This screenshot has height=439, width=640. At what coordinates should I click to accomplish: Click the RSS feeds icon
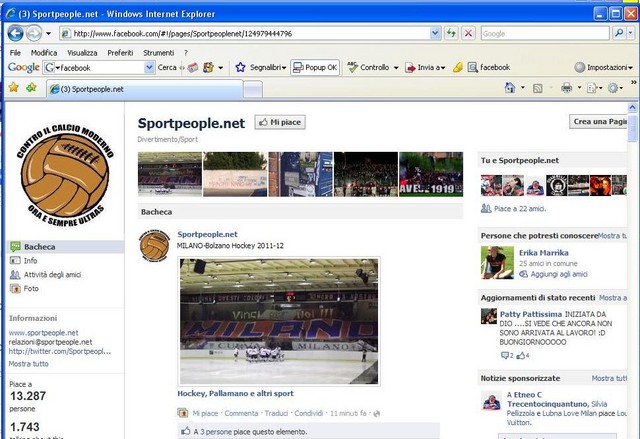click(x=538, y=88)
